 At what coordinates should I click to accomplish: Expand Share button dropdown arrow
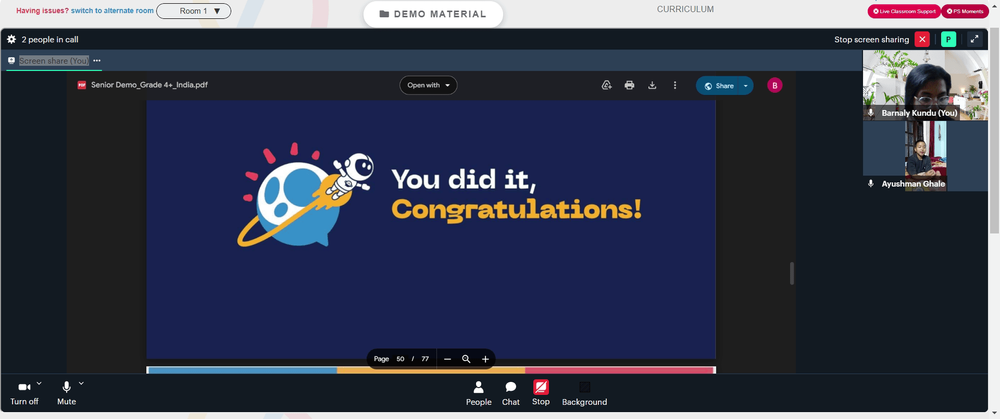pyautogui.click(x=746, y=85)
